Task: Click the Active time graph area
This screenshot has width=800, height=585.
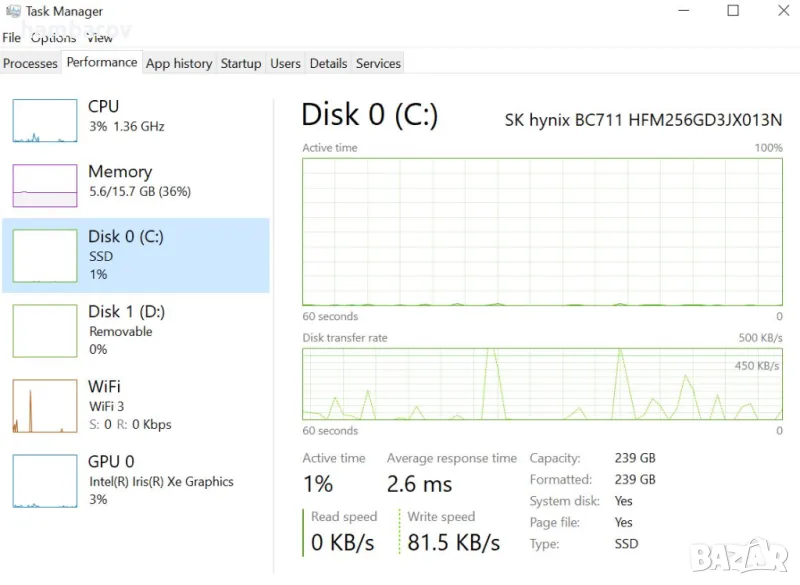Action: [542, 231]
